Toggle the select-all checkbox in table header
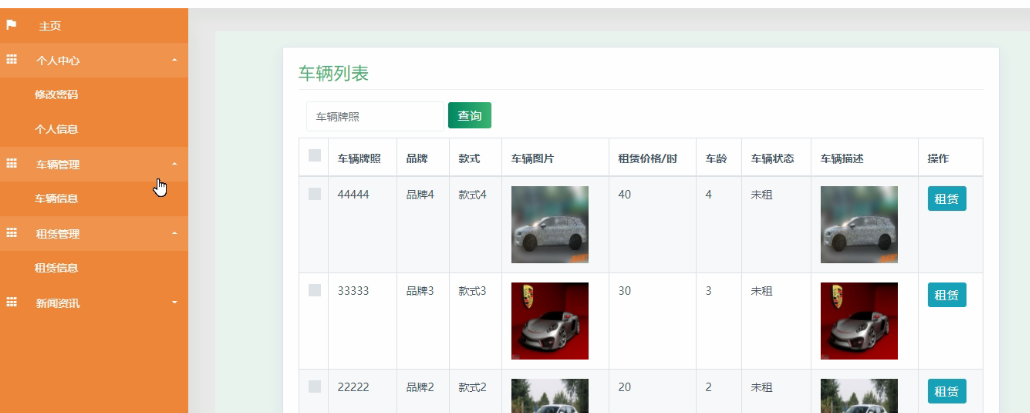The image size is (1030, 413). click(x=315, y=156)
